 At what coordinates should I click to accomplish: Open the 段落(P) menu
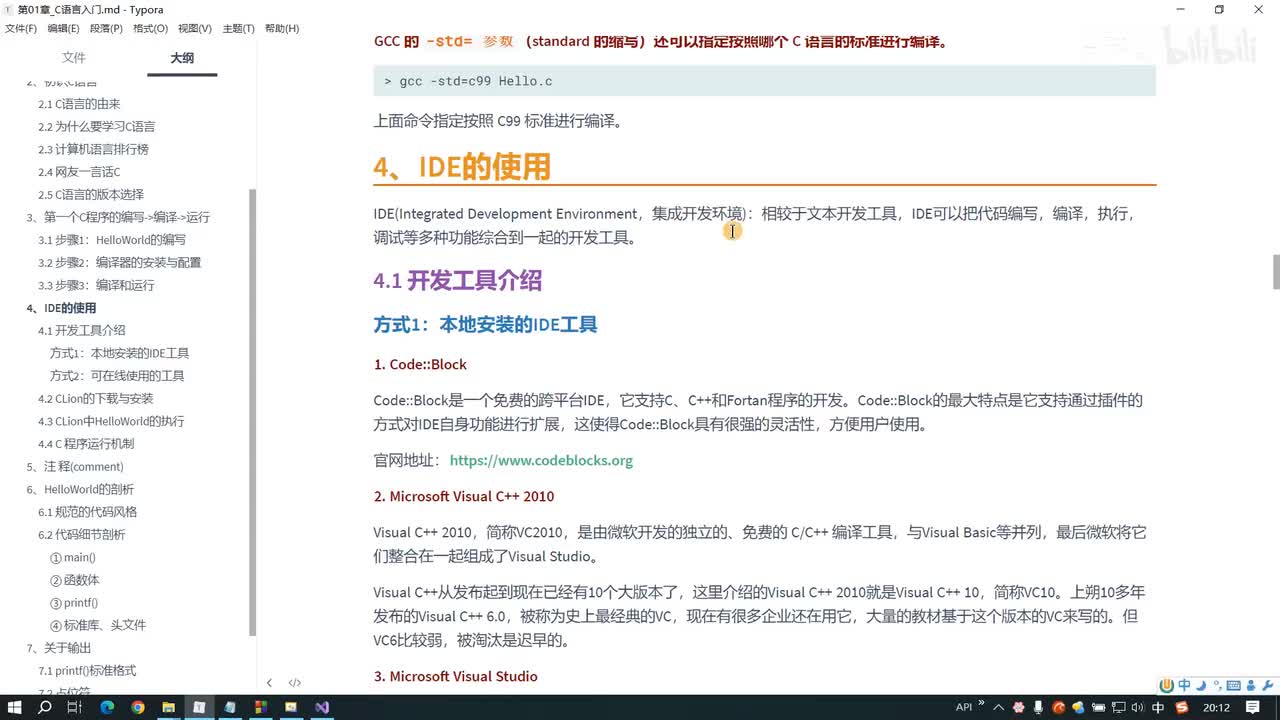coord(106,28)
